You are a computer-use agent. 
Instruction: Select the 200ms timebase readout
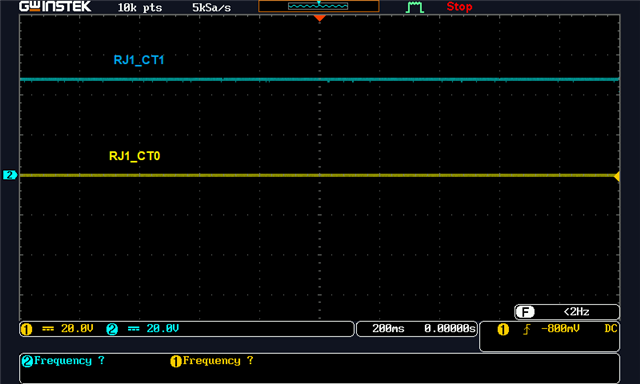click(388, 329)
